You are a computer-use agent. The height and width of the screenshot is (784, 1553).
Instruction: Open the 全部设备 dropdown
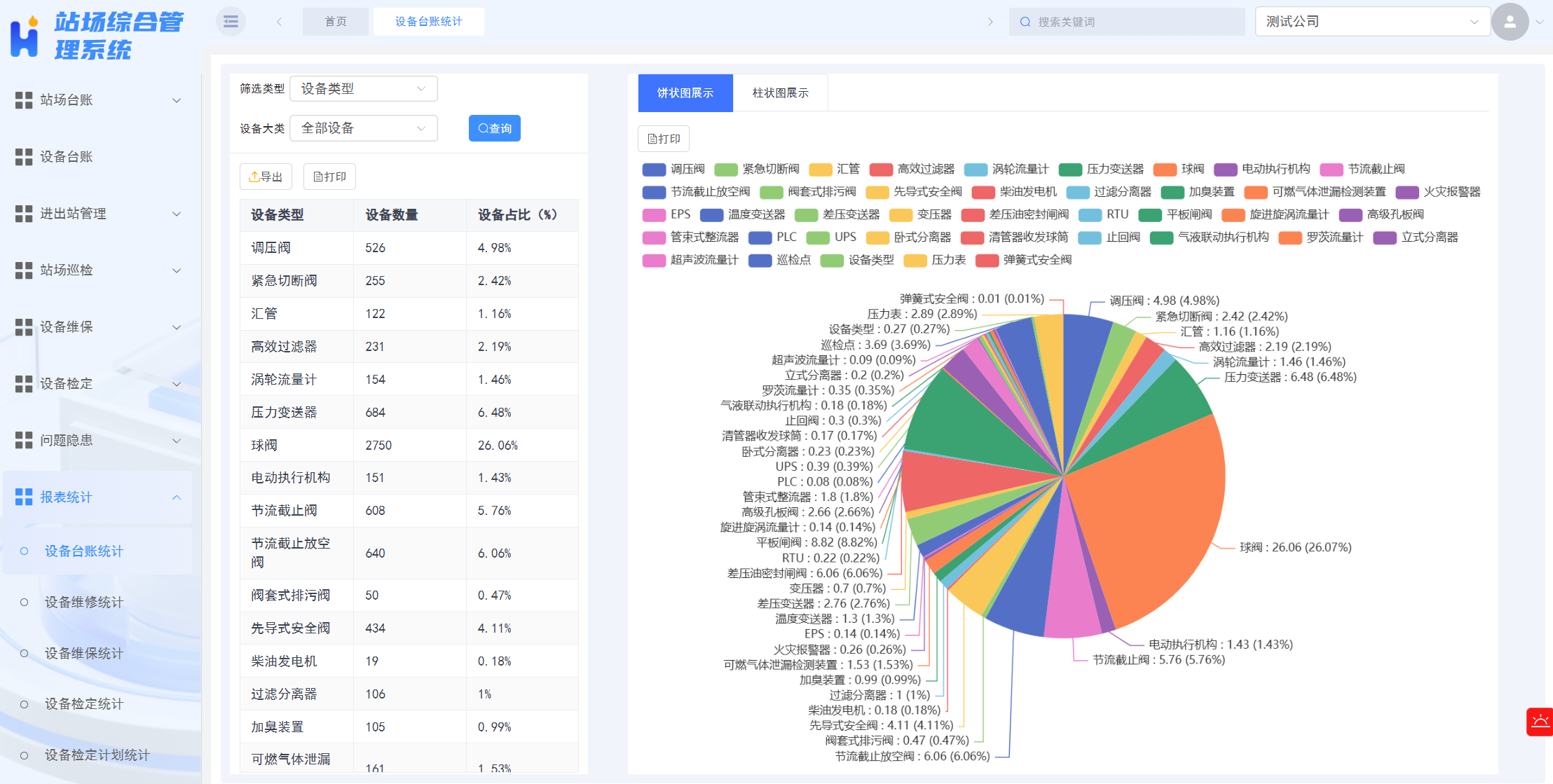tap(363, 128)
